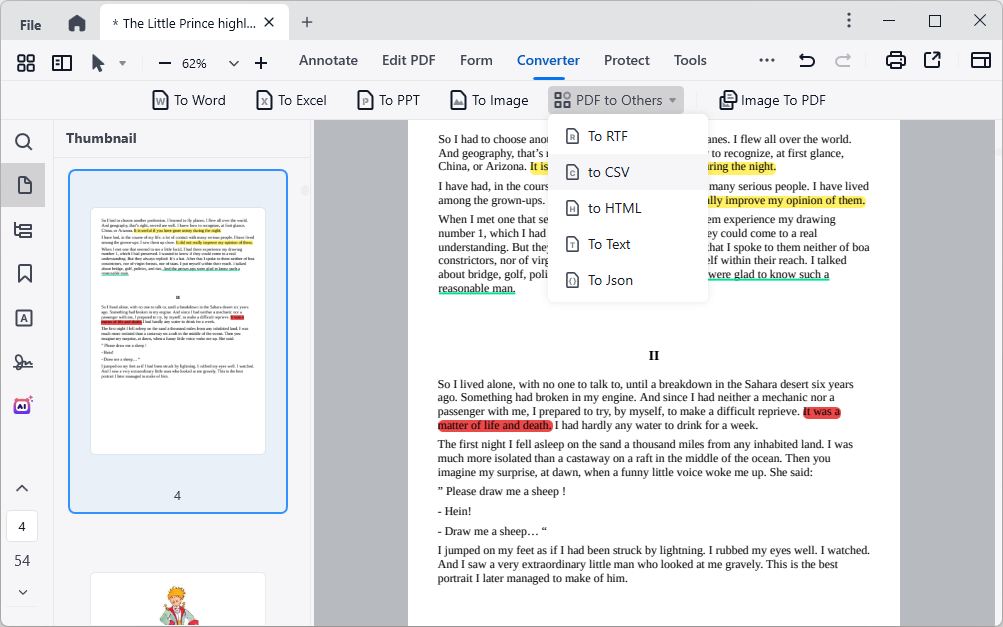Click the print icon
Screen dimensions: 1003x627
click(x=896, y=61)
